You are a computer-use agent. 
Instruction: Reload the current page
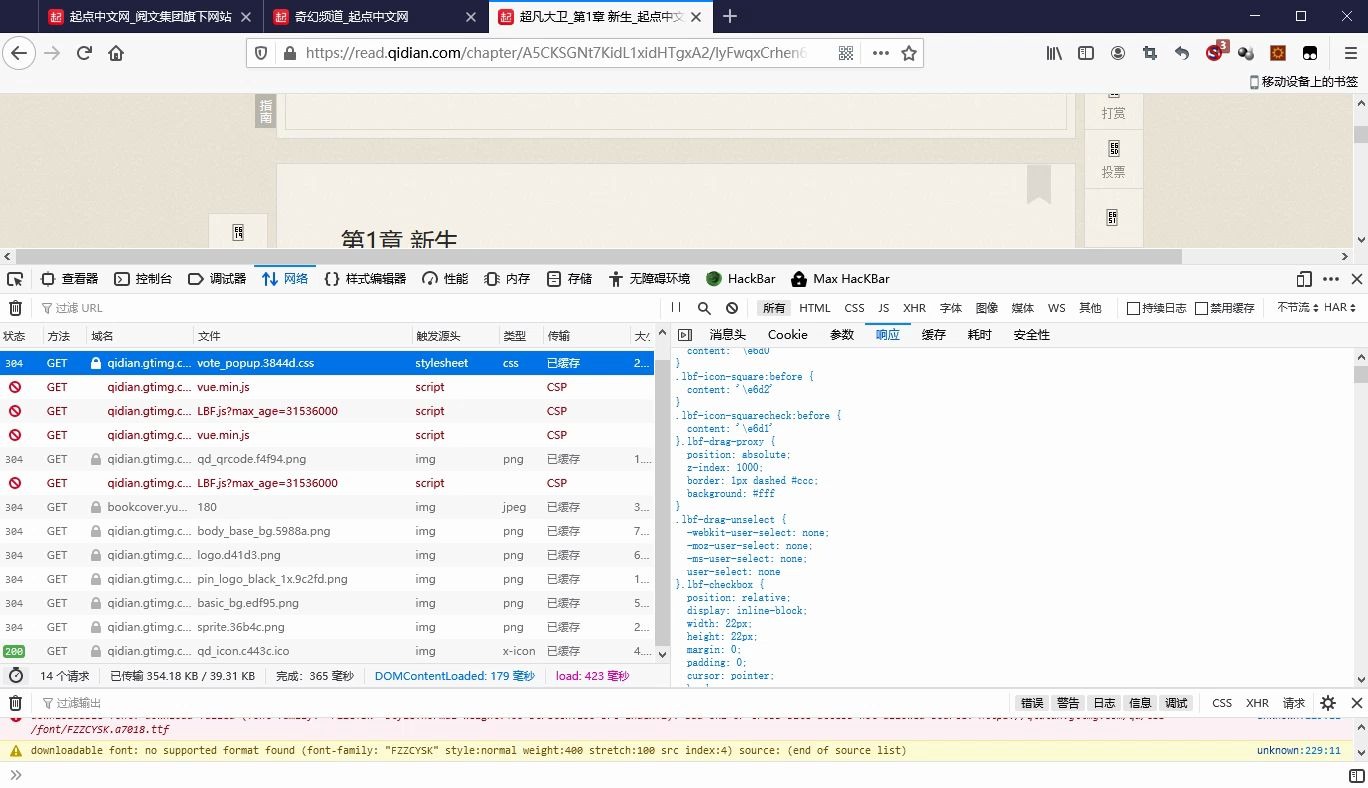(84, 53)
